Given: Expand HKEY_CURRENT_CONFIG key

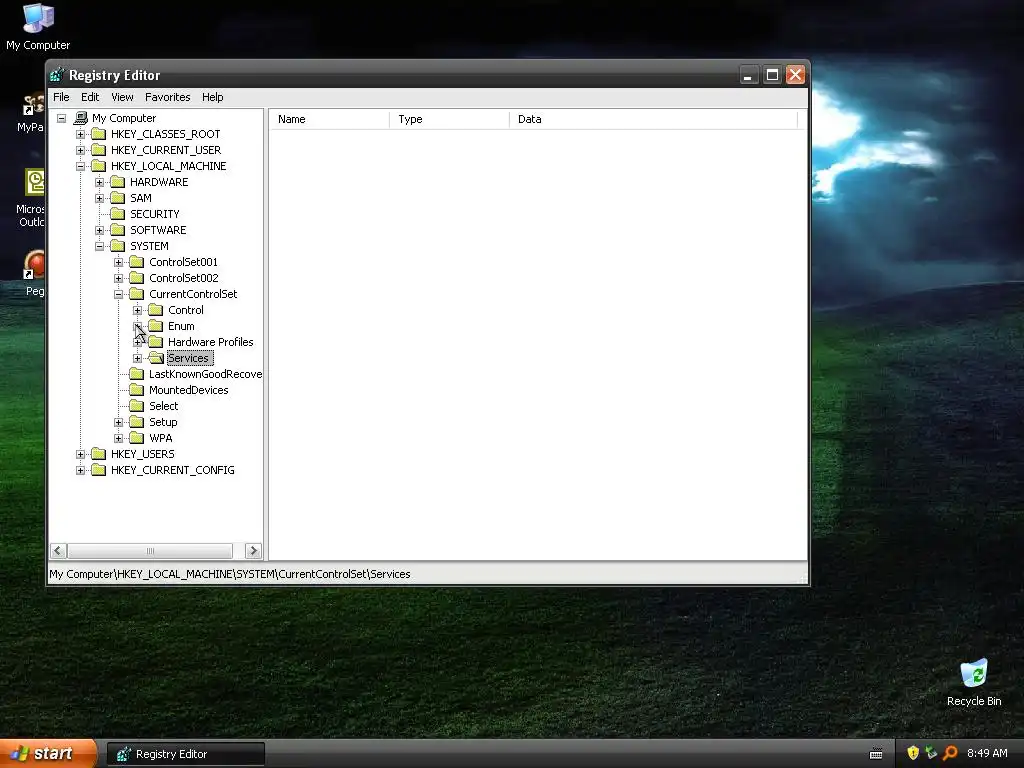Looking at the screenshot, I should tap(80, 470).
